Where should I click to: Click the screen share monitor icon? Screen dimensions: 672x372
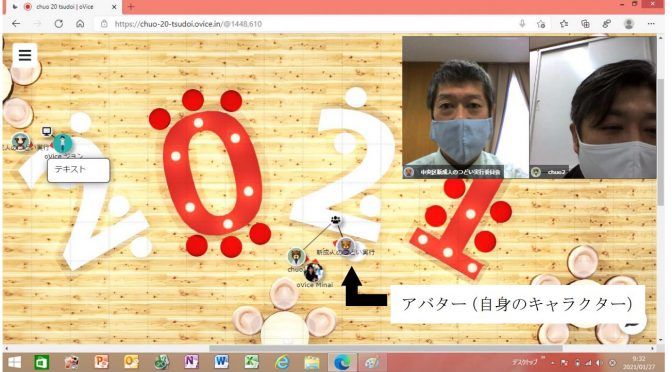47,131
